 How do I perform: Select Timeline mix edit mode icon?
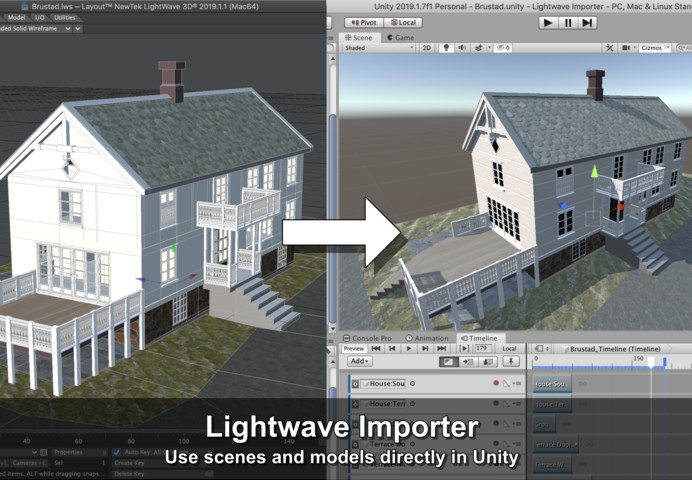click(448, 362)
